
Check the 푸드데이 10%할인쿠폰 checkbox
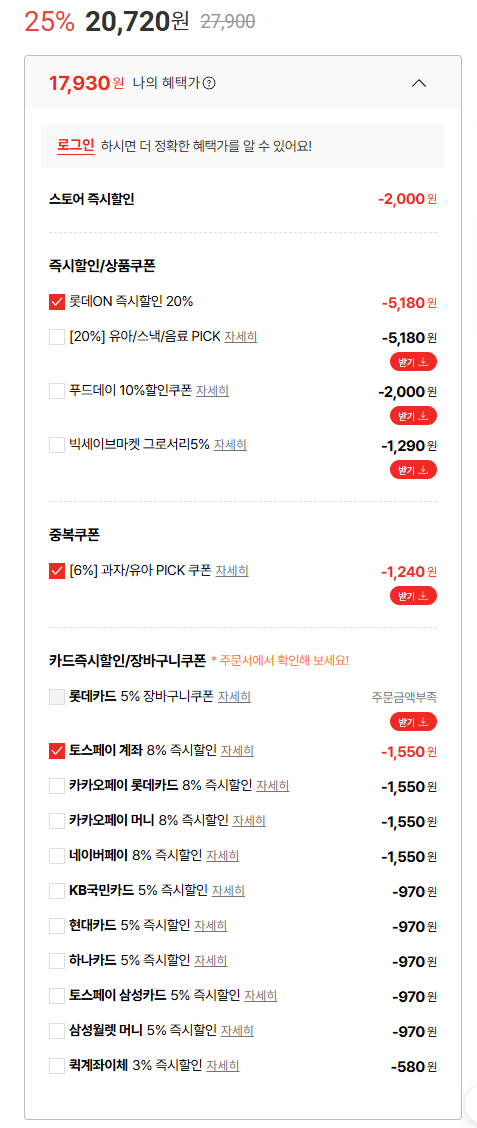[57, 391]
